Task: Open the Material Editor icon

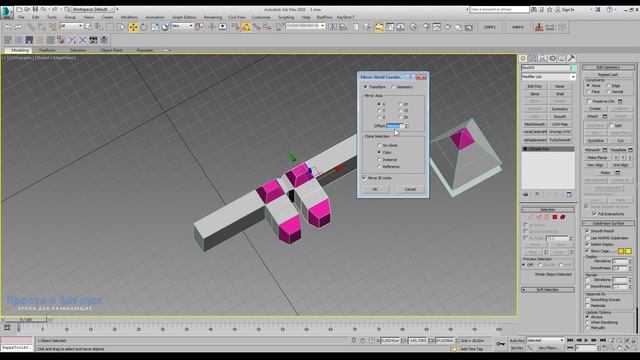Action: (x=413, y=27)
